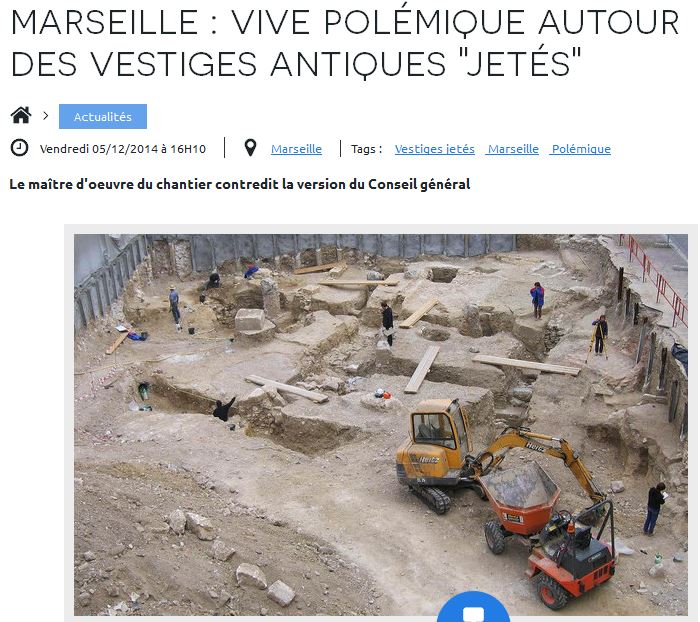The width and height of the screenshot is (700, 622).
Task: Open the Marseille location link next to pin
Action: (296, 149)
